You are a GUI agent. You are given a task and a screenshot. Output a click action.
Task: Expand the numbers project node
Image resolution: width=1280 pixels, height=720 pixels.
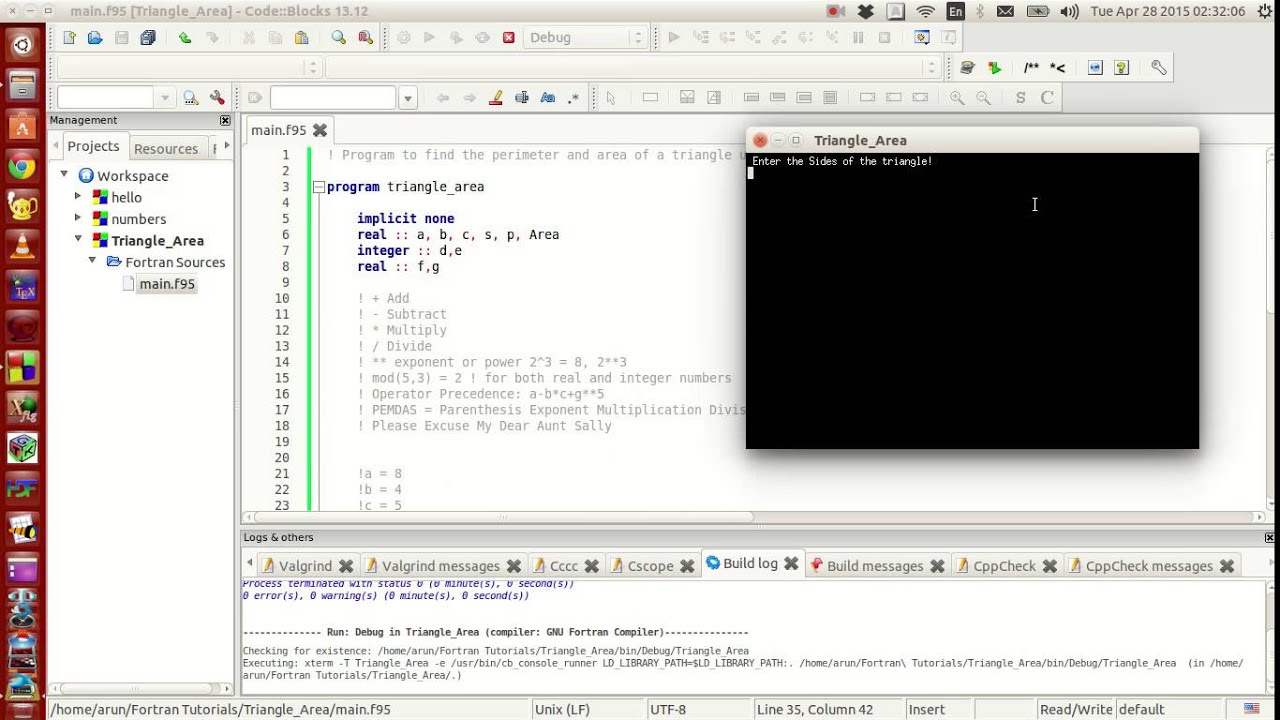pos(78,218)
